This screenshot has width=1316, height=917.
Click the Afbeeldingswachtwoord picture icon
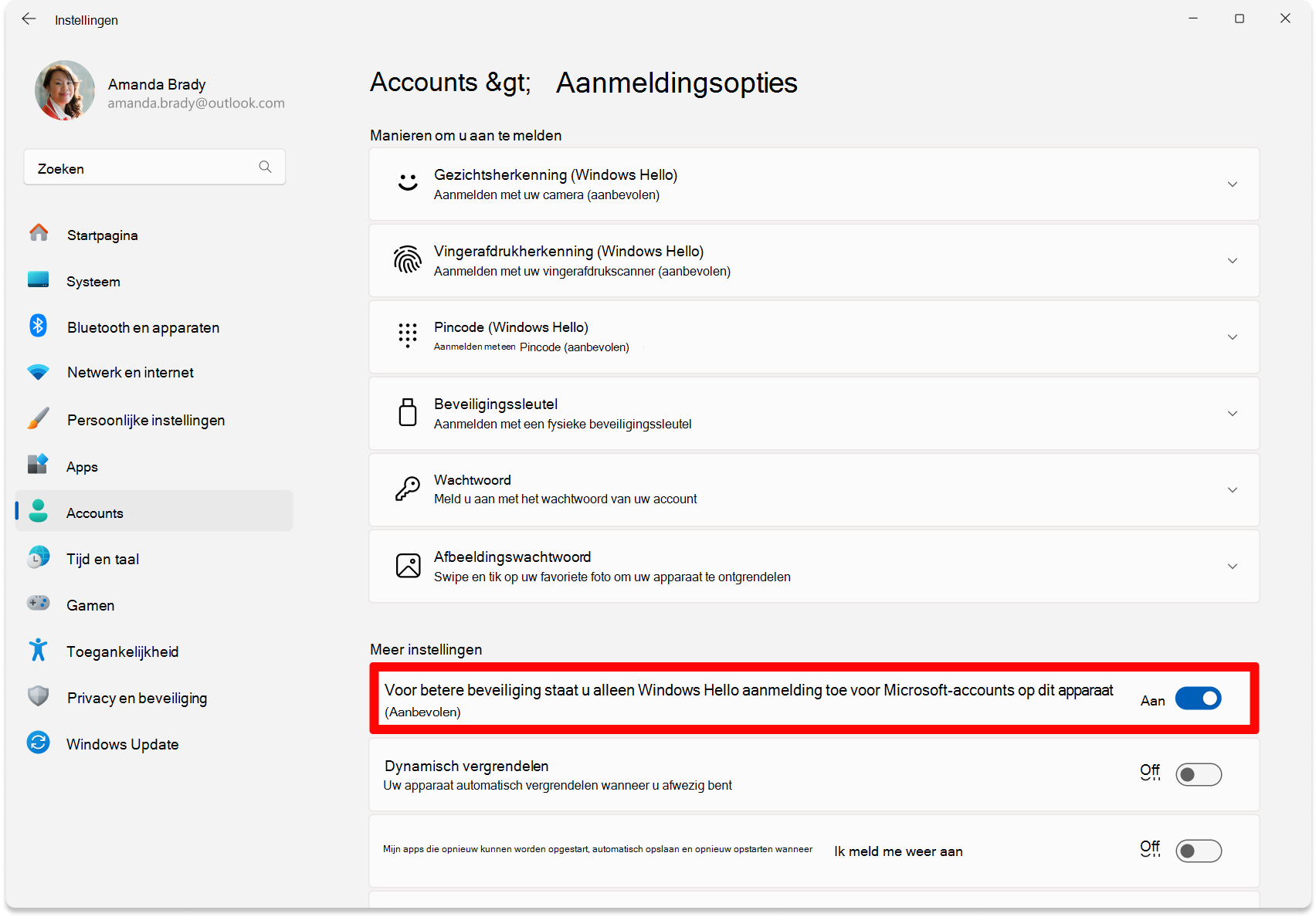[408, 566]
